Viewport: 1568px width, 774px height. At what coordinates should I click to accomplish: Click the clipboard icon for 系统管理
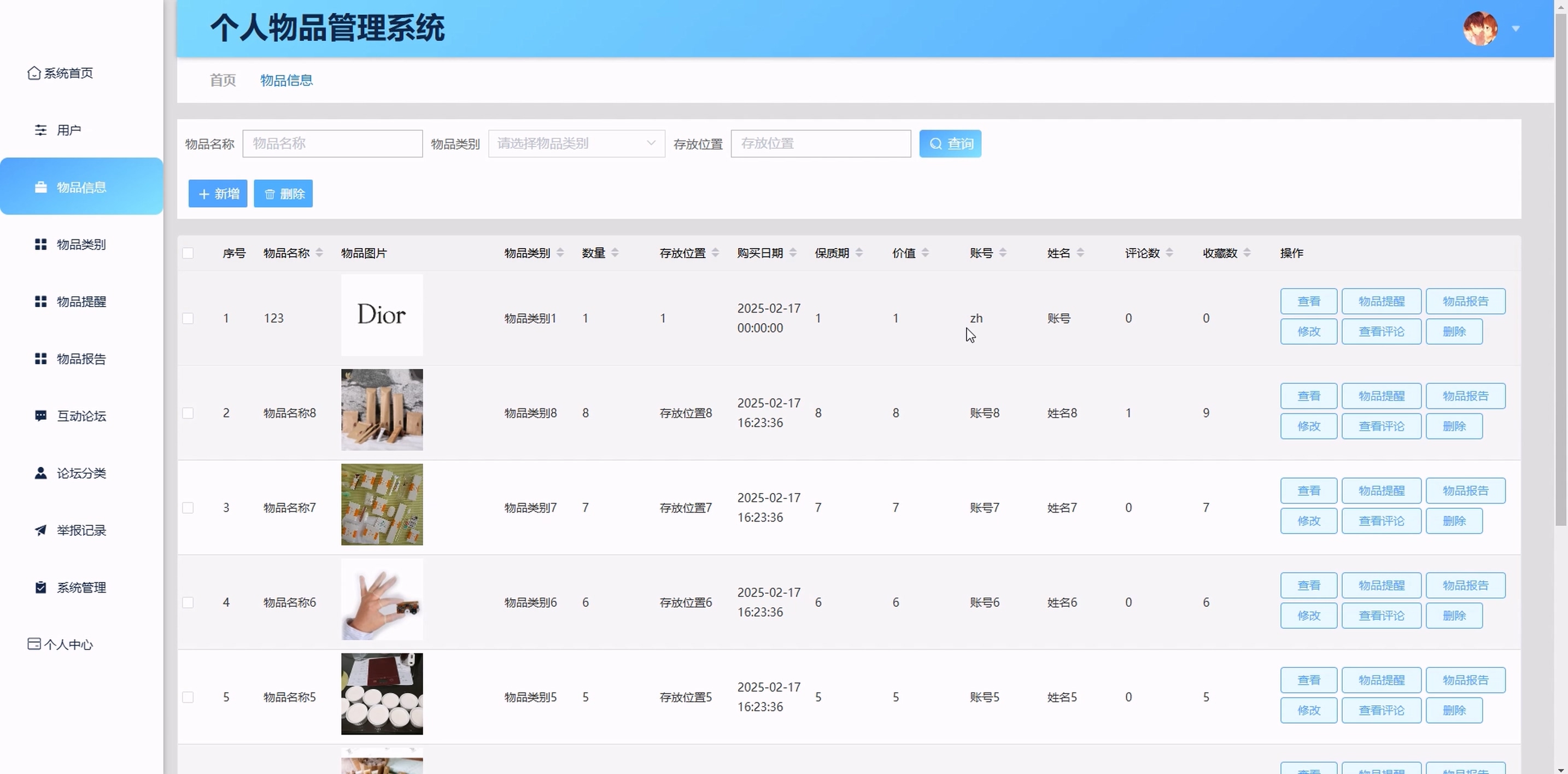[40, 588]
